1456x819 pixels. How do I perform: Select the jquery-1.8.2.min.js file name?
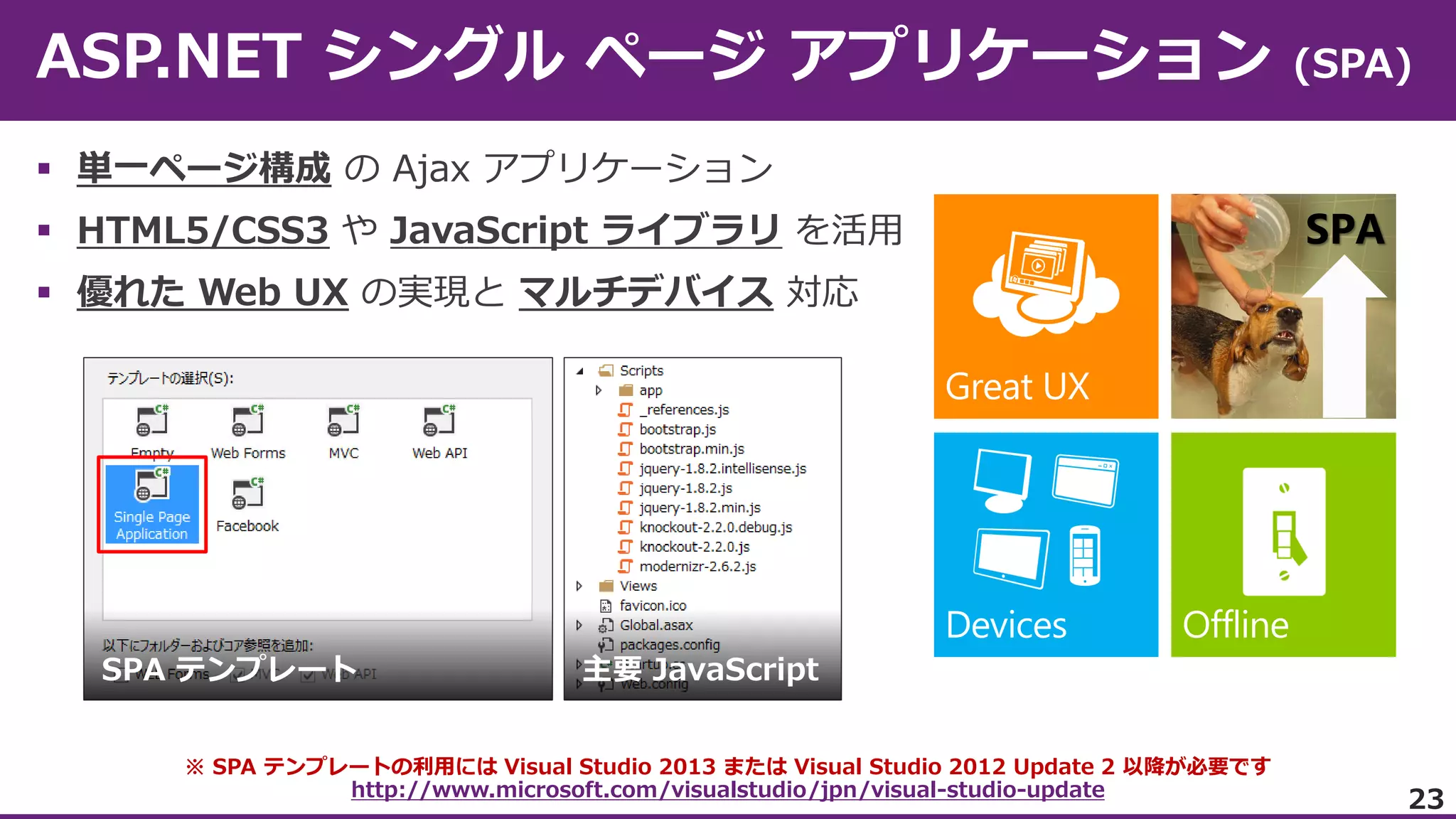coord(700,508)
